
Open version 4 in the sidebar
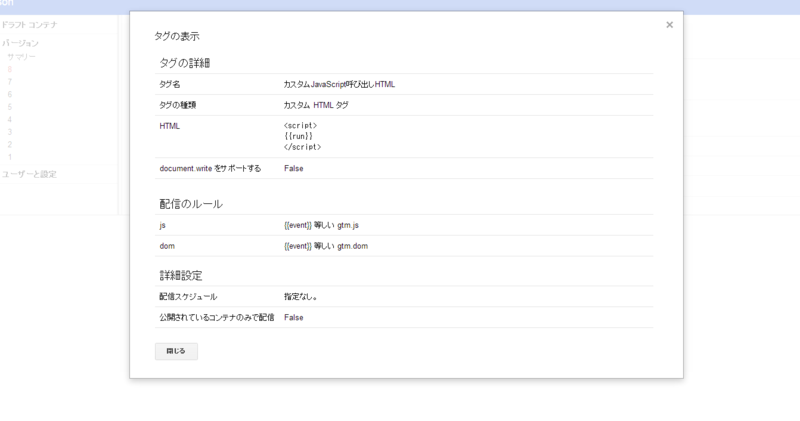[x=10, y=119]
